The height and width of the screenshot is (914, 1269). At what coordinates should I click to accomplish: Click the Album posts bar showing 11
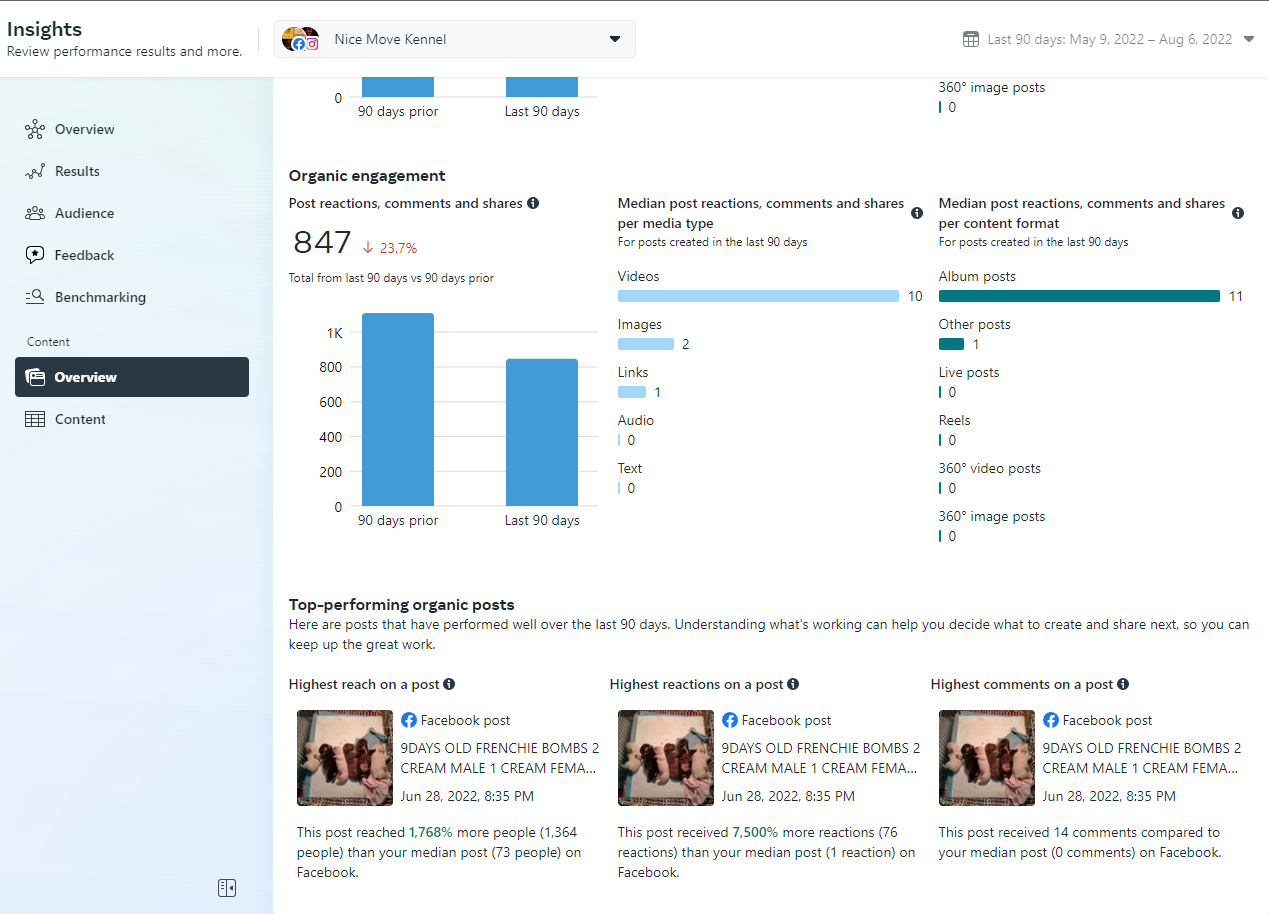click(1079, 296)
